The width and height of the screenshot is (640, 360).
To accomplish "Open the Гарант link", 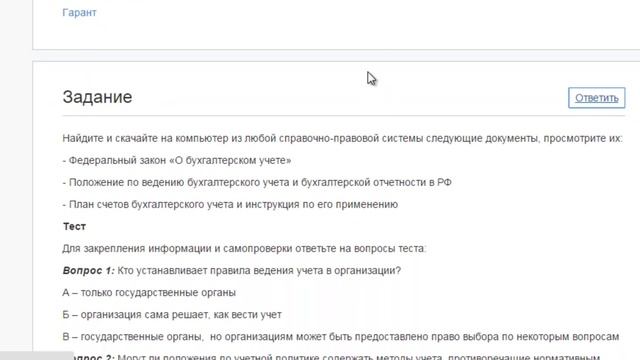I will [79, 13].
